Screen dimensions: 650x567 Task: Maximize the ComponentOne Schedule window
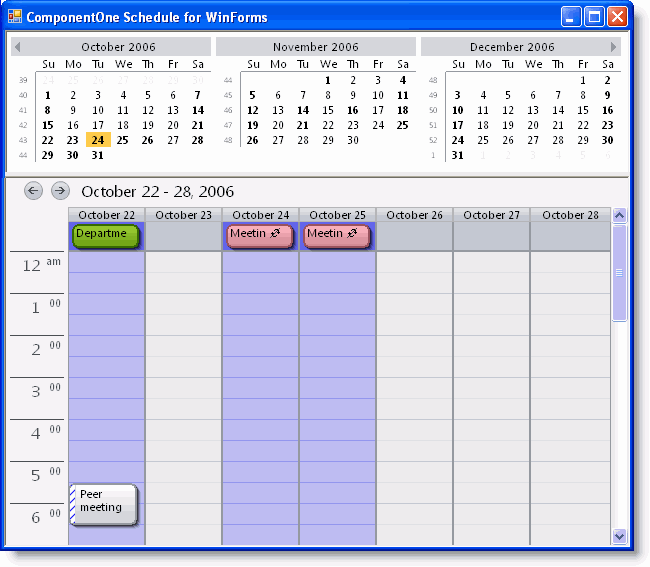594,17
